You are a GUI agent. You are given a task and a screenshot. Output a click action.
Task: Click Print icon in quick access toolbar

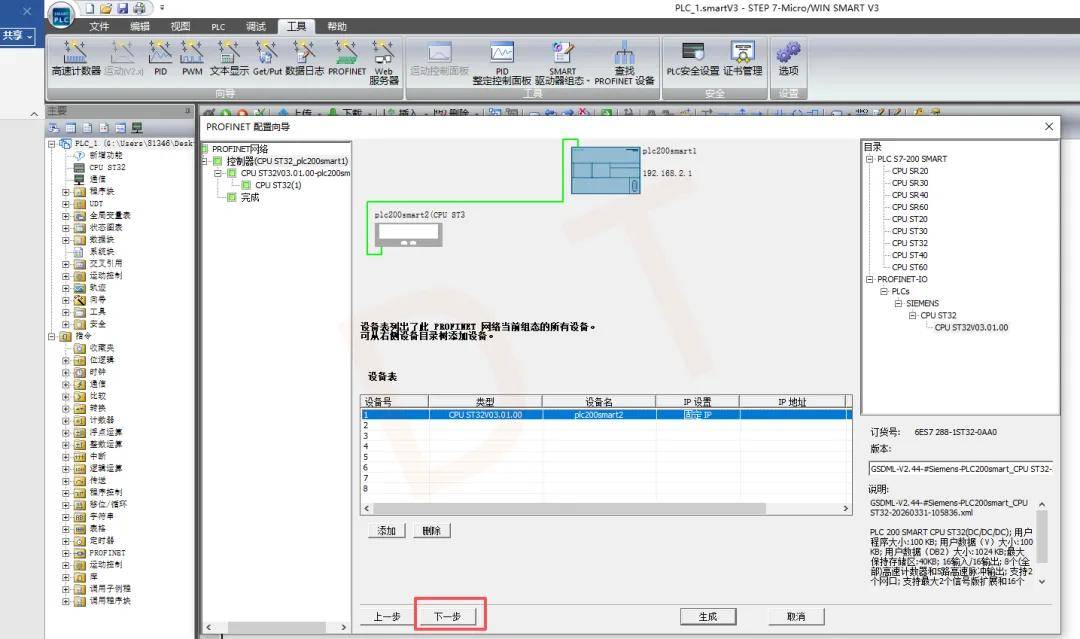pyautogui.click(x=139, y=8)
